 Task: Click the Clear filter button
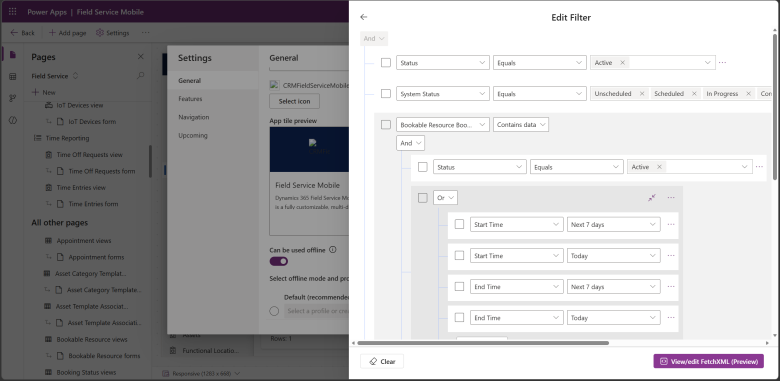tap(382, 362)
